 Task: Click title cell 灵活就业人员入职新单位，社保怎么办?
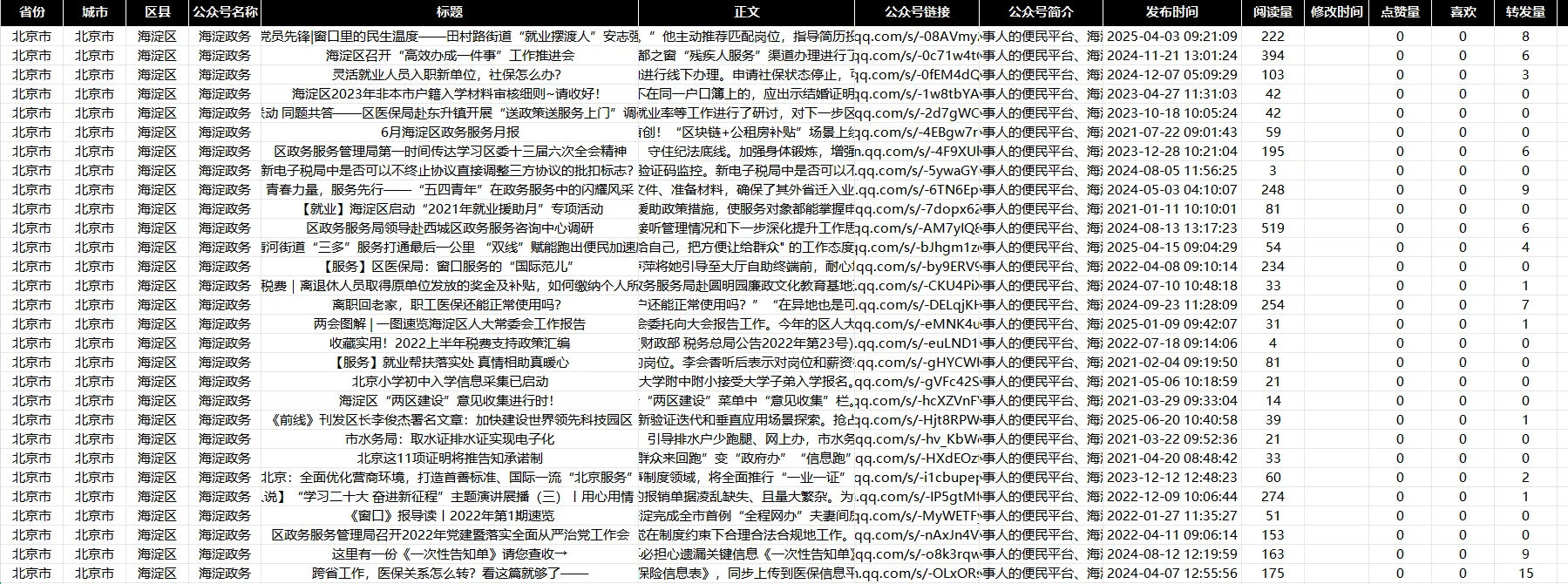point(450,74)
